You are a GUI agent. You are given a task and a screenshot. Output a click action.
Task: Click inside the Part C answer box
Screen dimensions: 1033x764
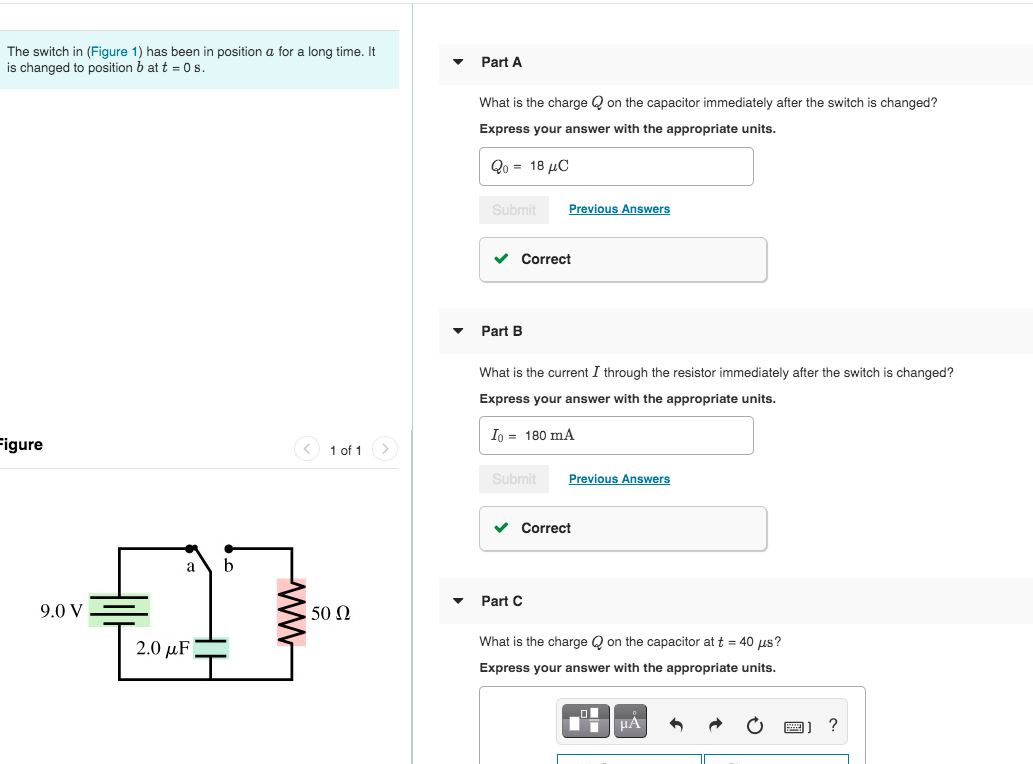point(628,758)
